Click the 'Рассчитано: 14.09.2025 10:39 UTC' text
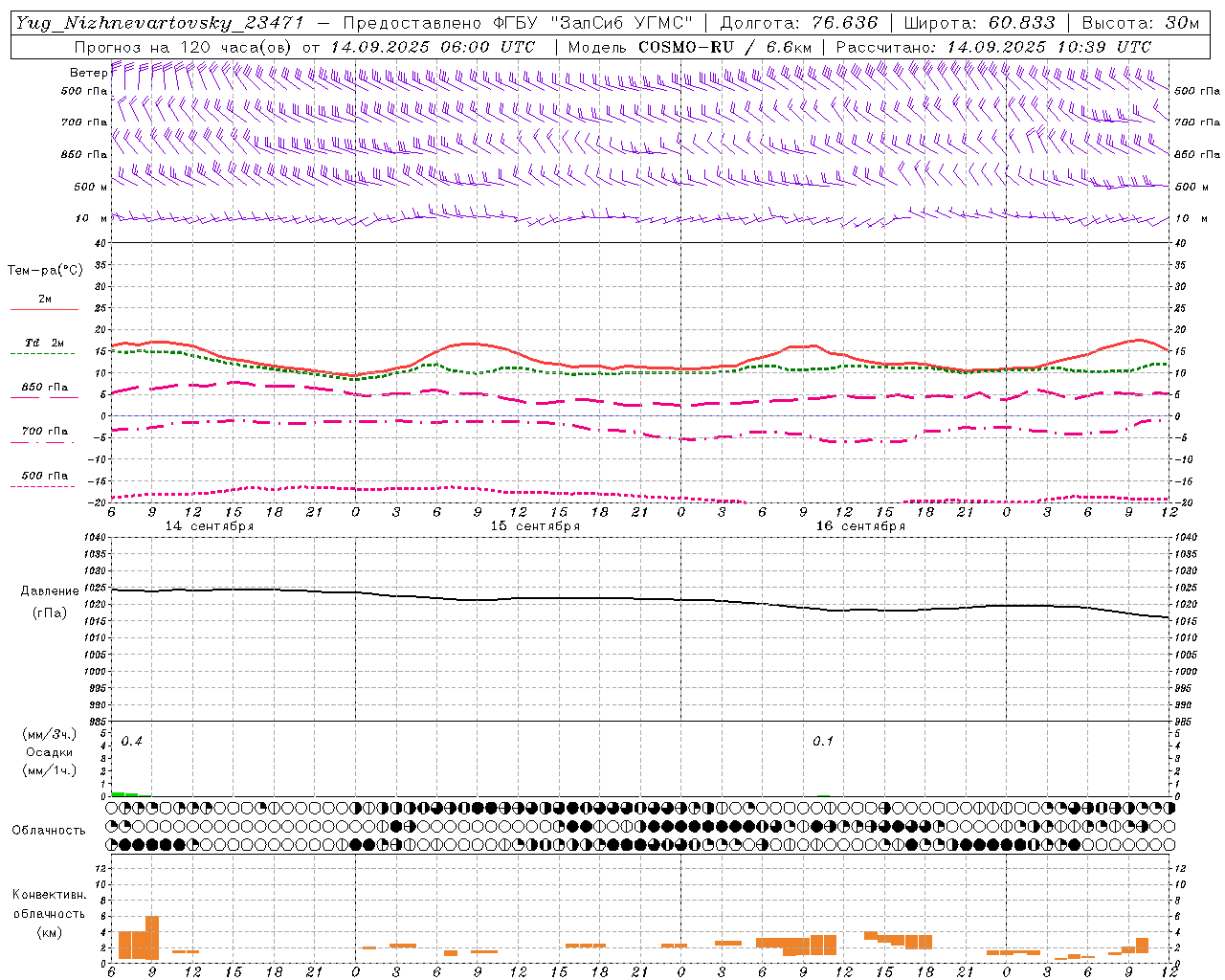 pyautogui.click(x=993, y=46)
